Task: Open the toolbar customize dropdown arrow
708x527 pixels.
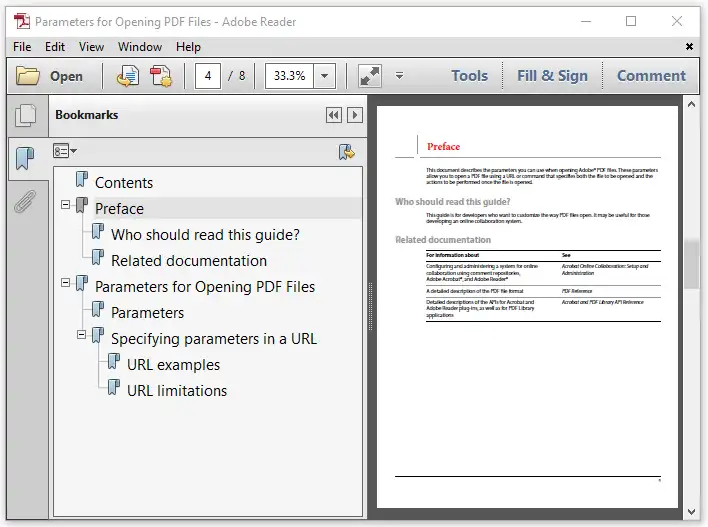Action: pyautogui.click(x=399, y=75)
